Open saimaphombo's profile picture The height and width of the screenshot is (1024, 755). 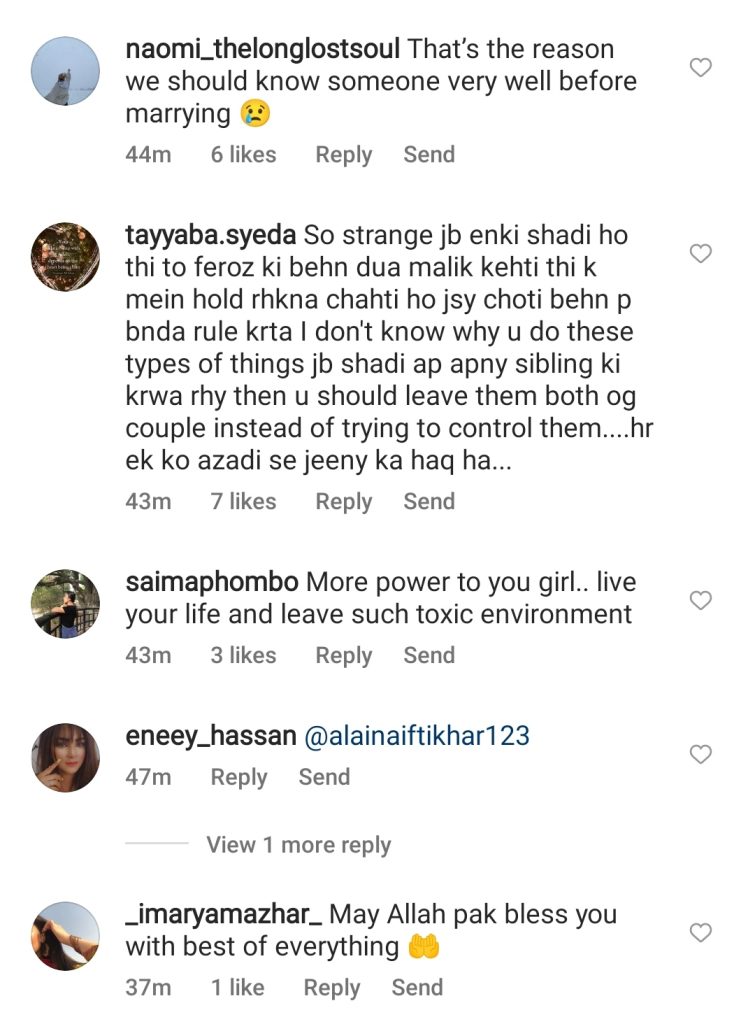click(x=65, y=602)
